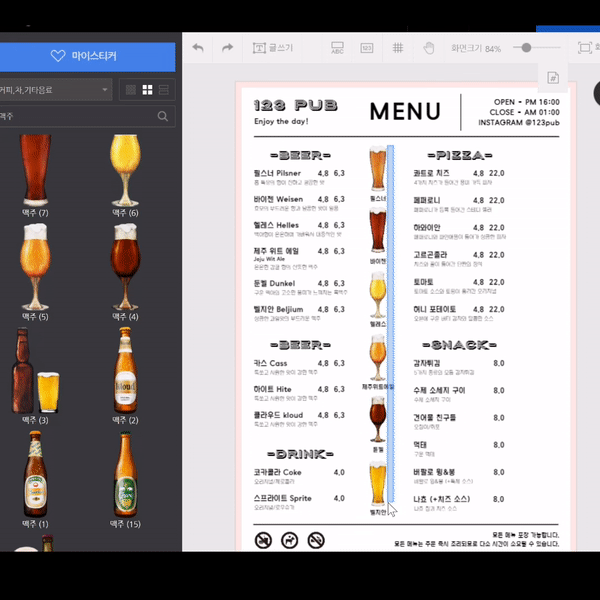Click the 코카콜라 Coke menu item
This screenshot has width=600, height=600.
point(277,473)
